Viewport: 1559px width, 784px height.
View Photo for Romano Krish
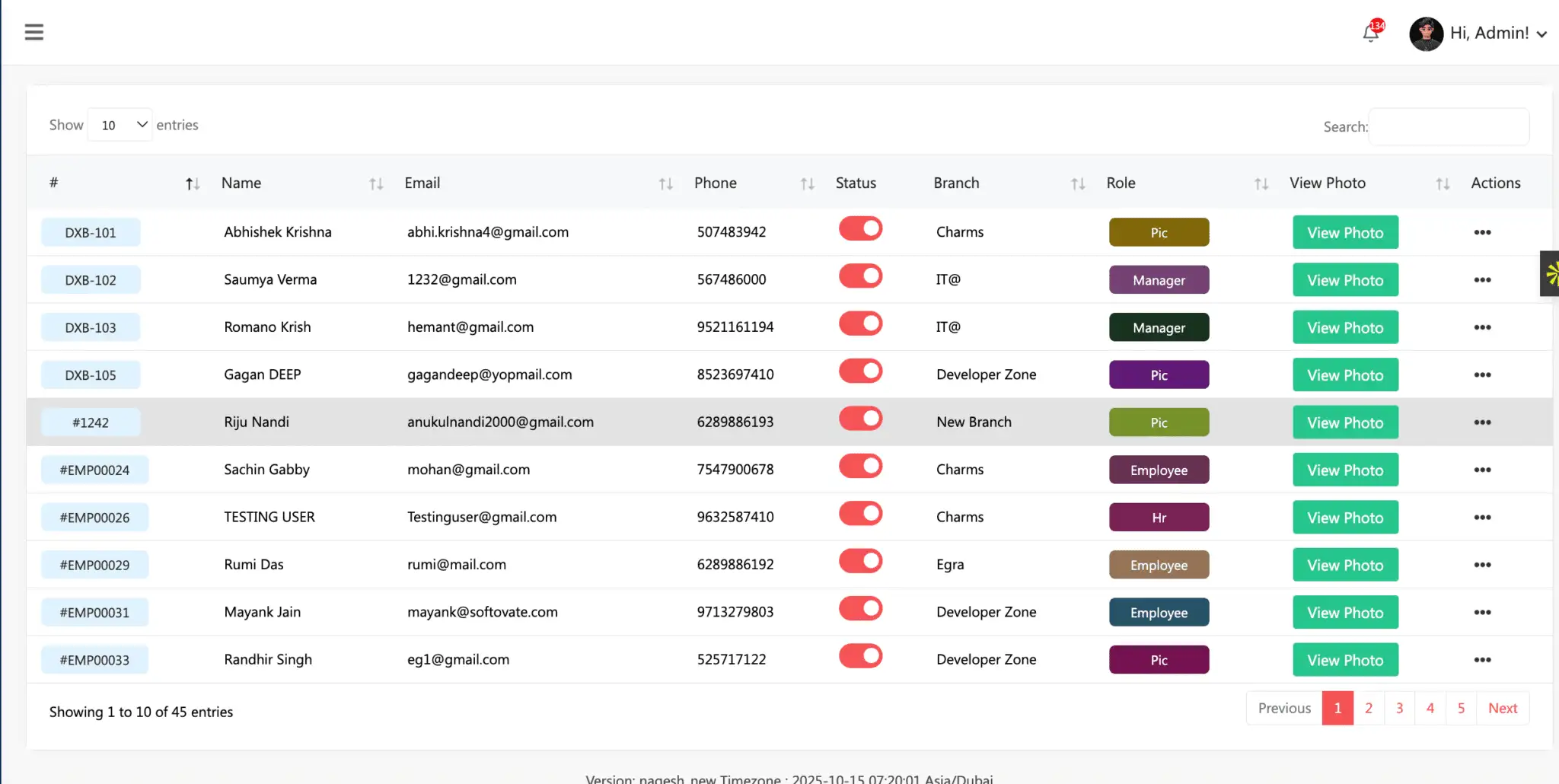1345,327
